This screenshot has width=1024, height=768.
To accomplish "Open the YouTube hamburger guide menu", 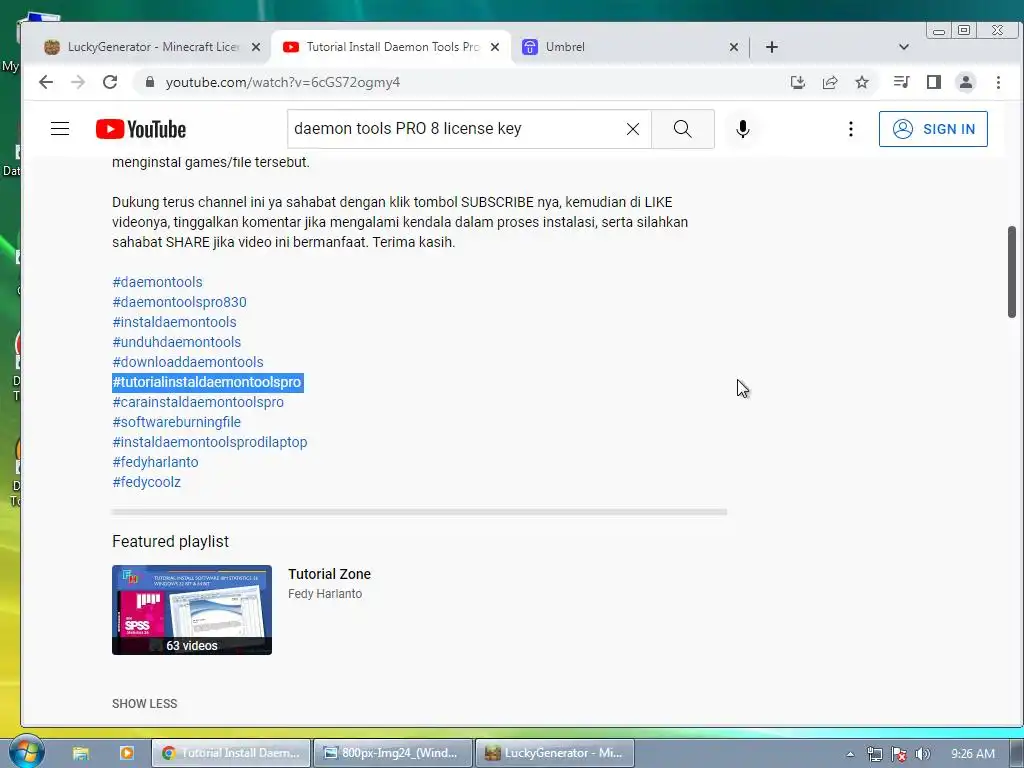I will click(60, 129).
